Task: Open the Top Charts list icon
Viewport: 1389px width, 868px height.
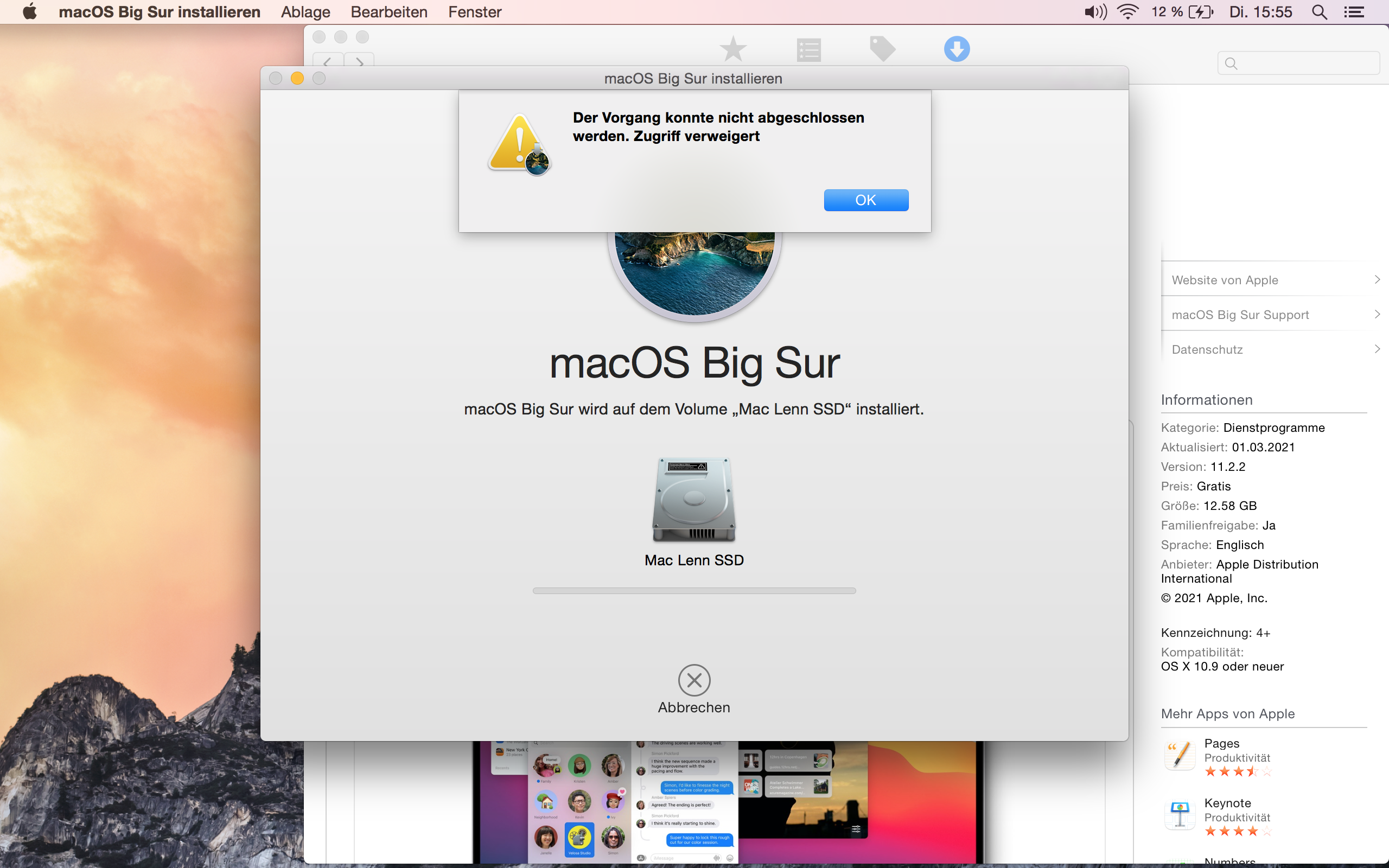Action: pos(808,49)
